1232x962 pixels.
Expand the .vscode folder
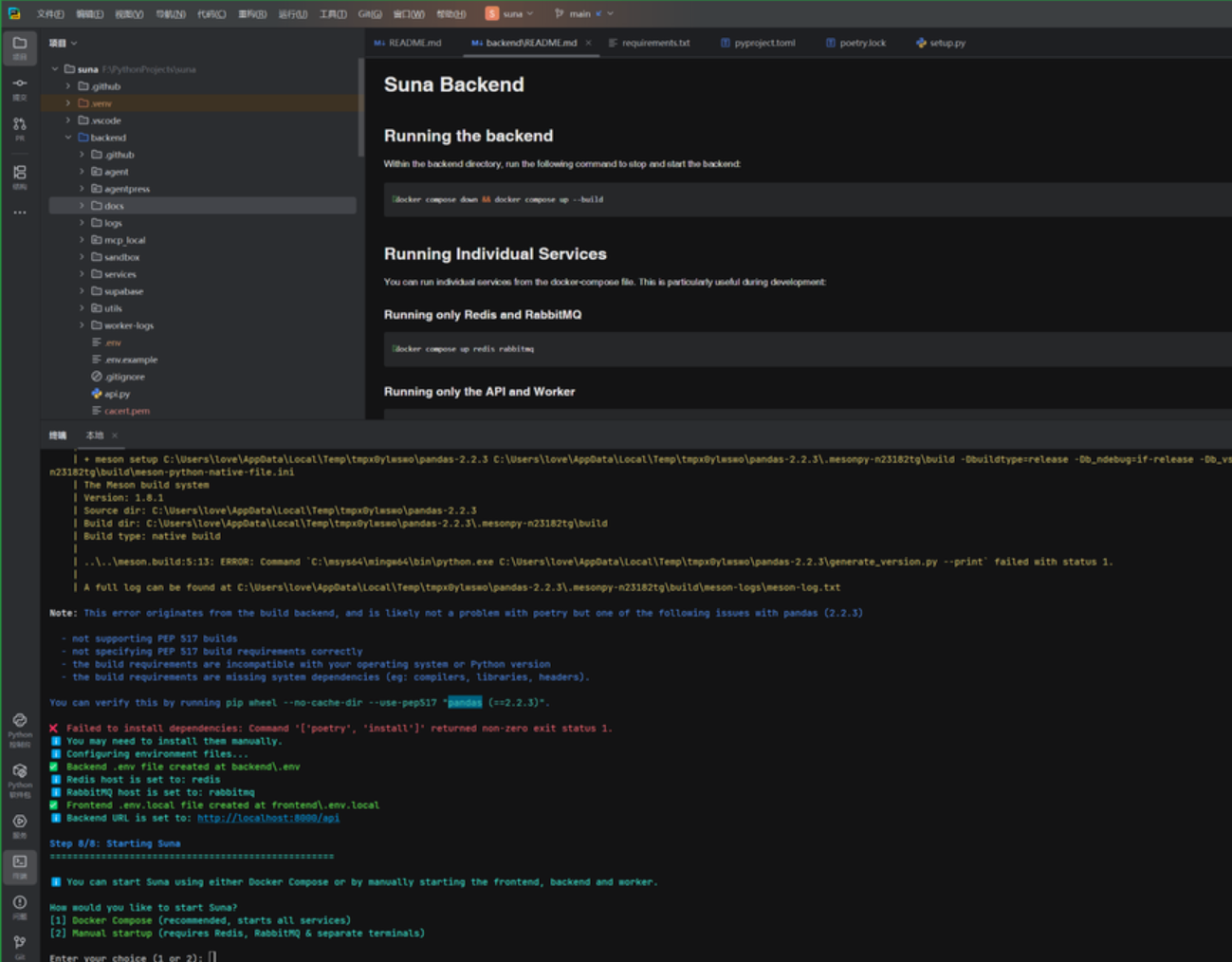[68, 120]
